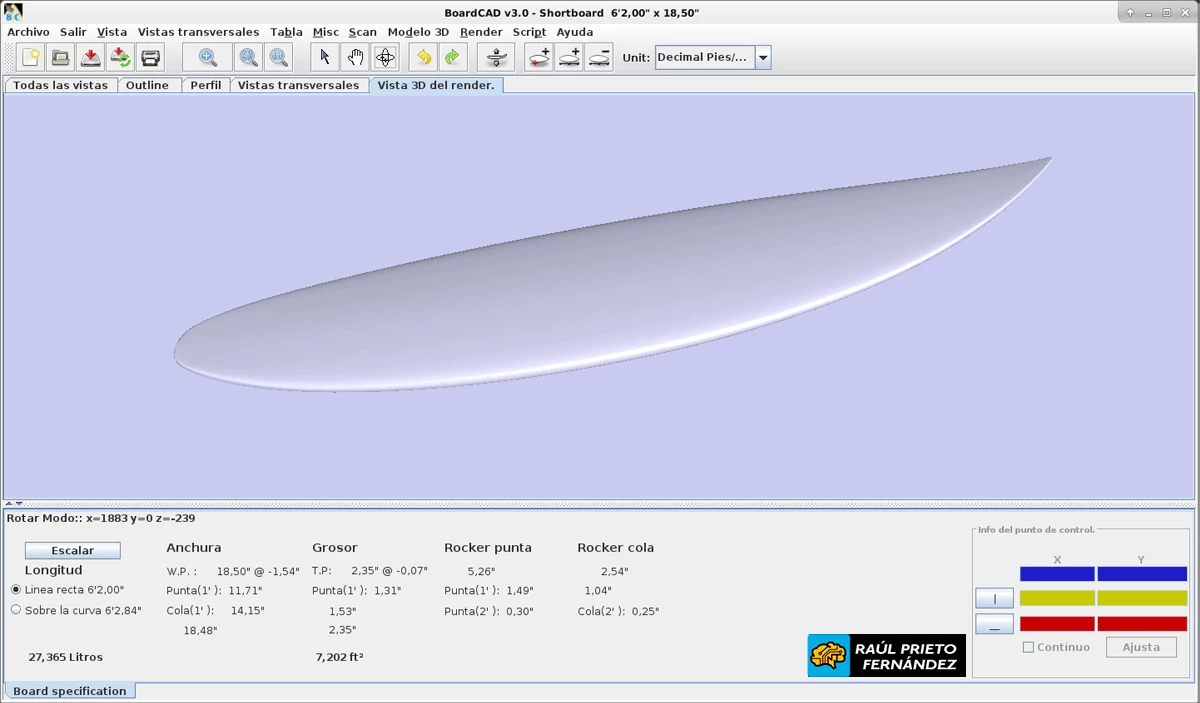Open a saved board file
The image size is (1200, 703).
pyautogui.click(x=60, y=57)
